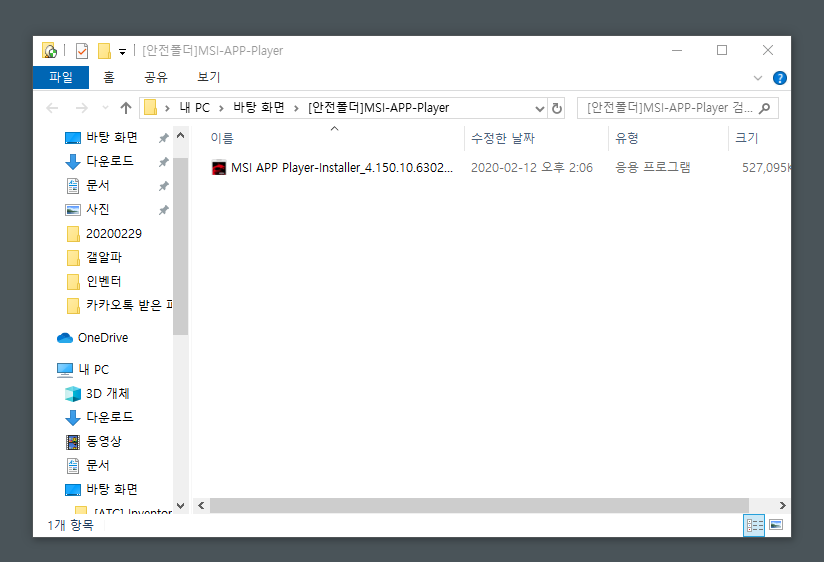Select the MSI APP Player-Installer file
This screenshot has height=562, width=824.
pyautogui.click(x=342, y=168)
